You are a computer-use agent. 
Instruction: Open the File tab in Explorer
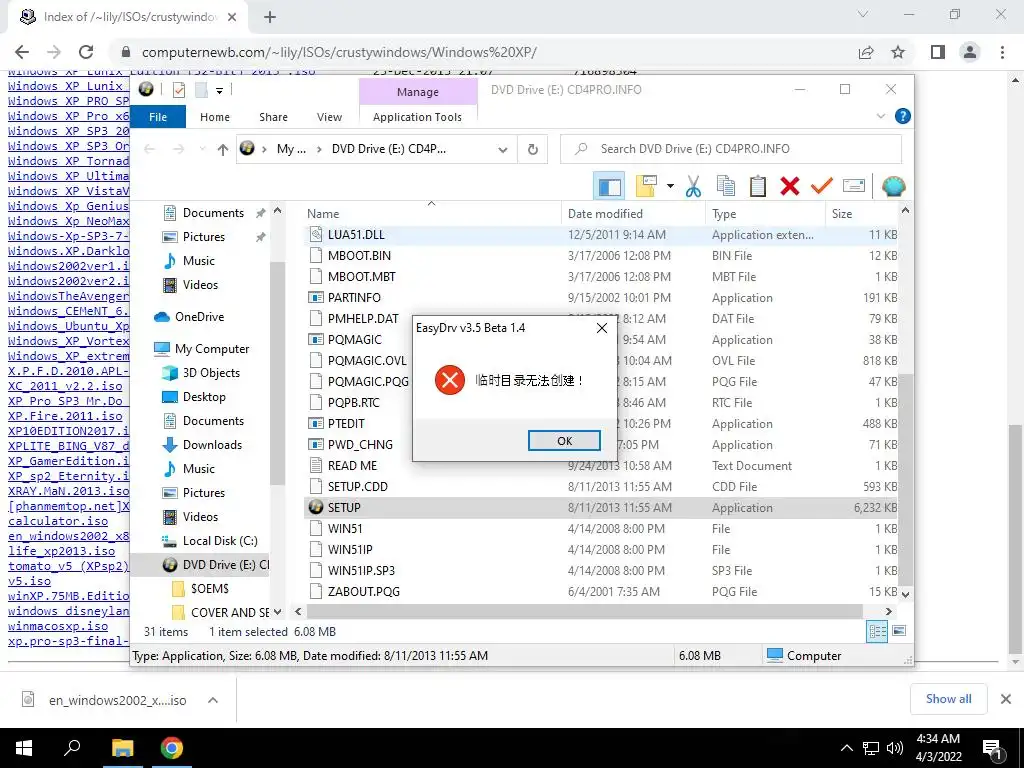158,117
